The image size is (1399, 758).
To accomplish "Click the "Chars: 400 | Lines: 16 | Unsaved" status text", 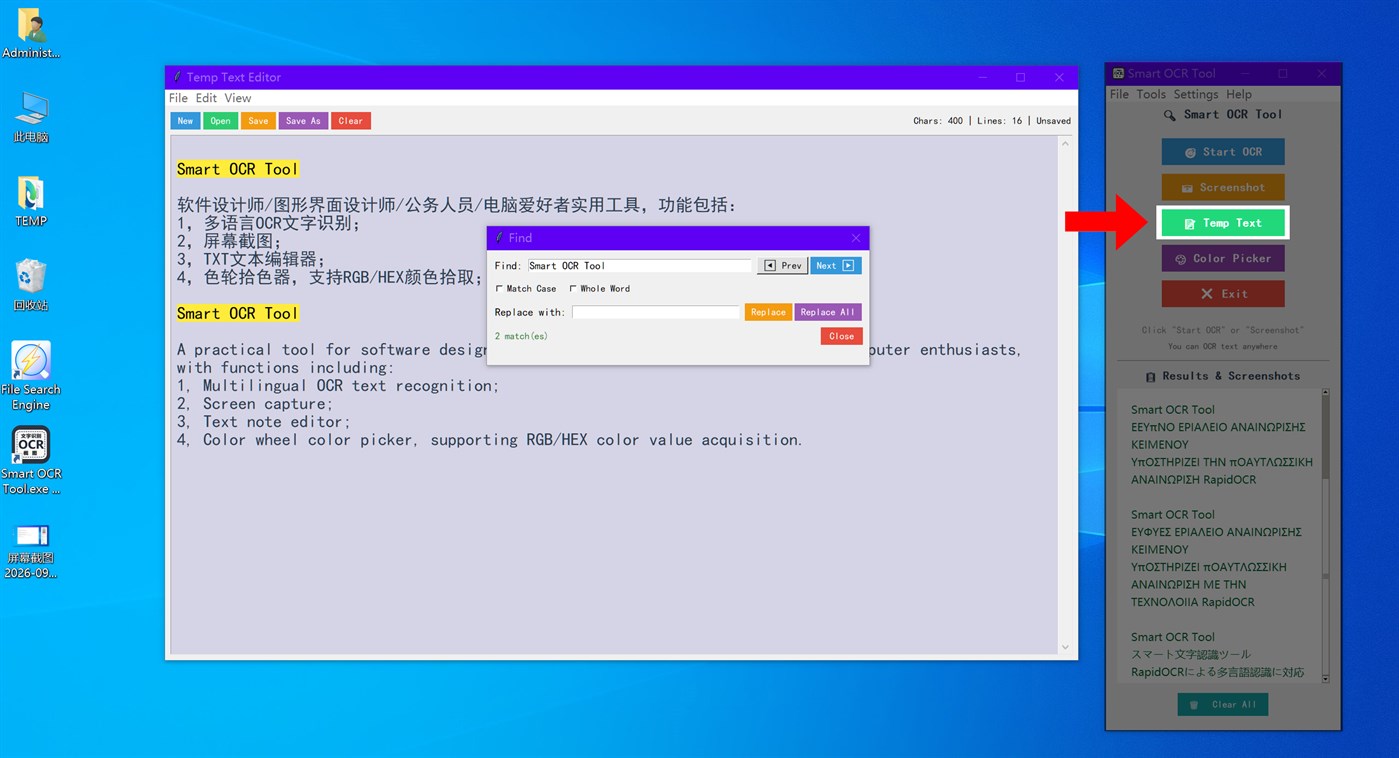I will click(x=992, y=121).
